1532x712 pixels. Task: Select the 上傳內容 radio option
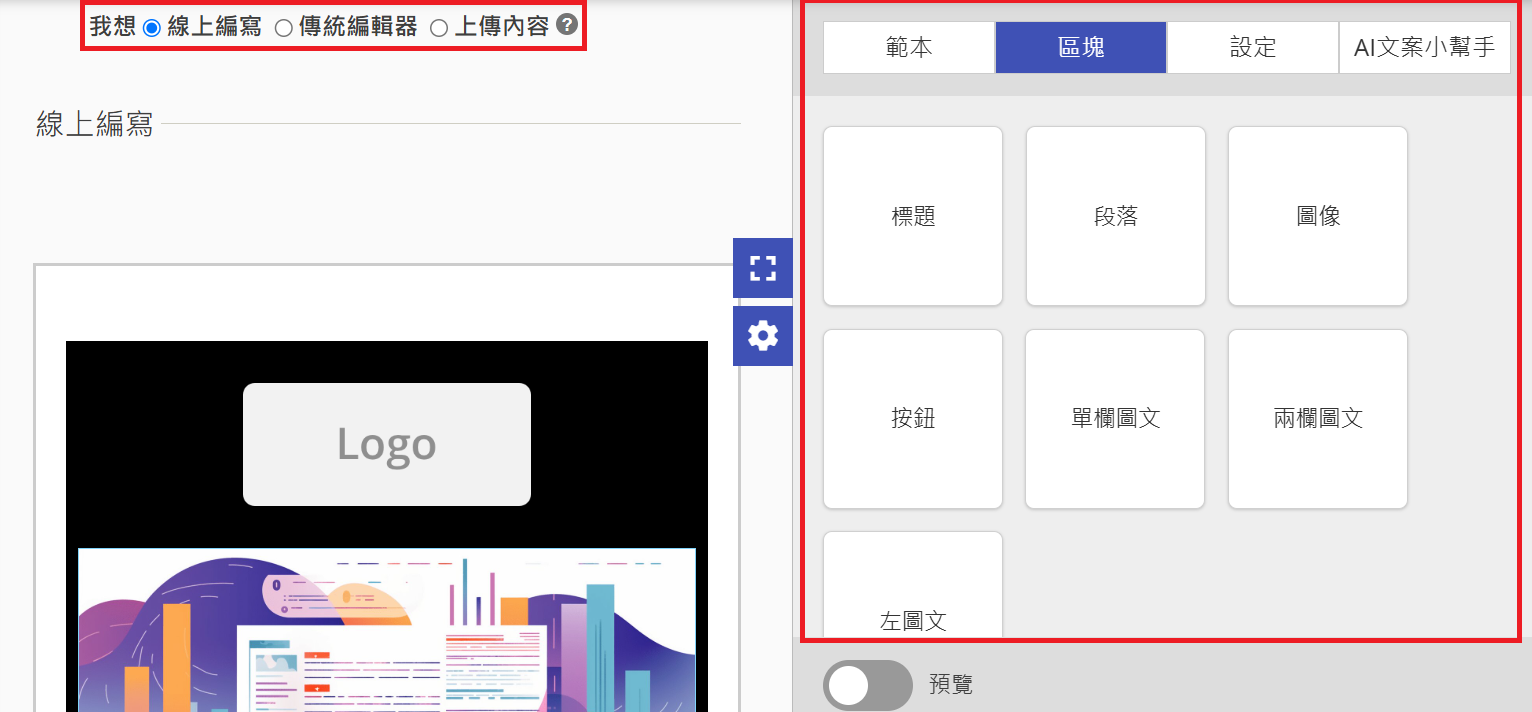point(439,28)
